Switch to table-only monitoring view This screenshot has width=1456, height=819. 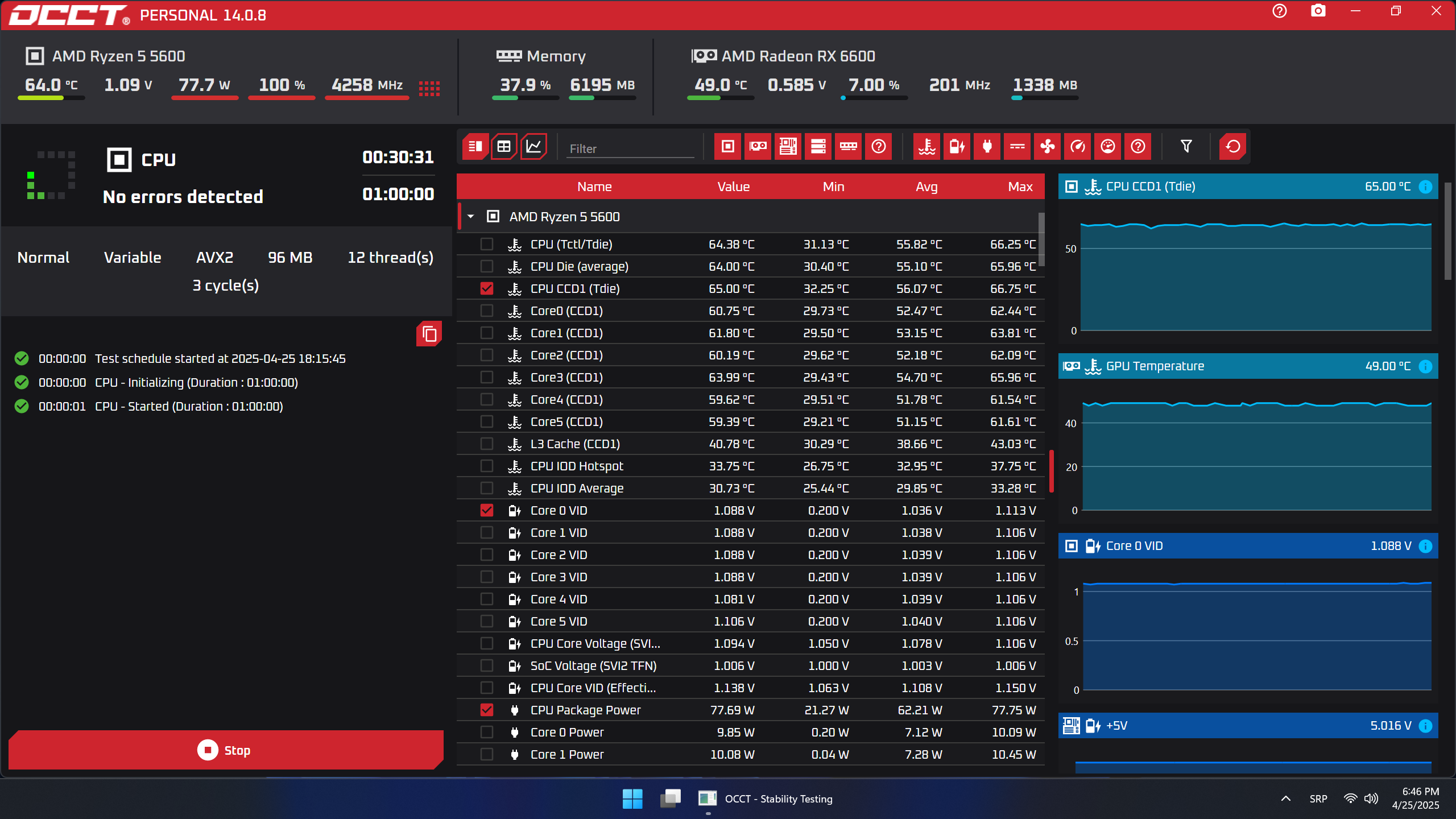tap(504, 147)
